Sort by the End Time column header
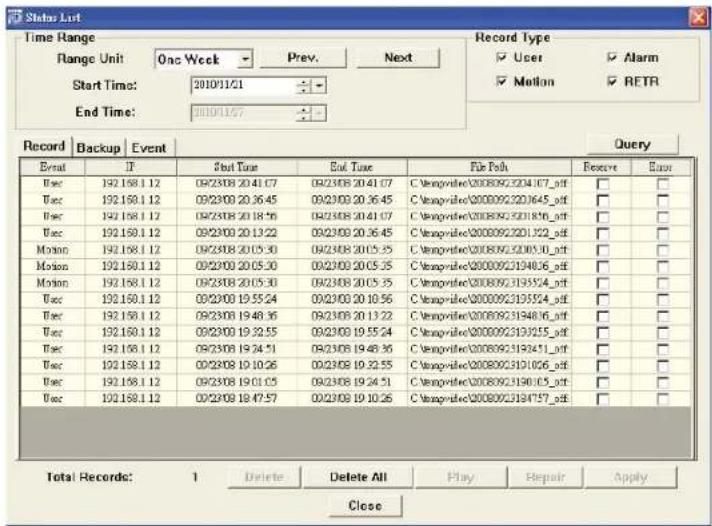712x526 pixels. (352, 167)
